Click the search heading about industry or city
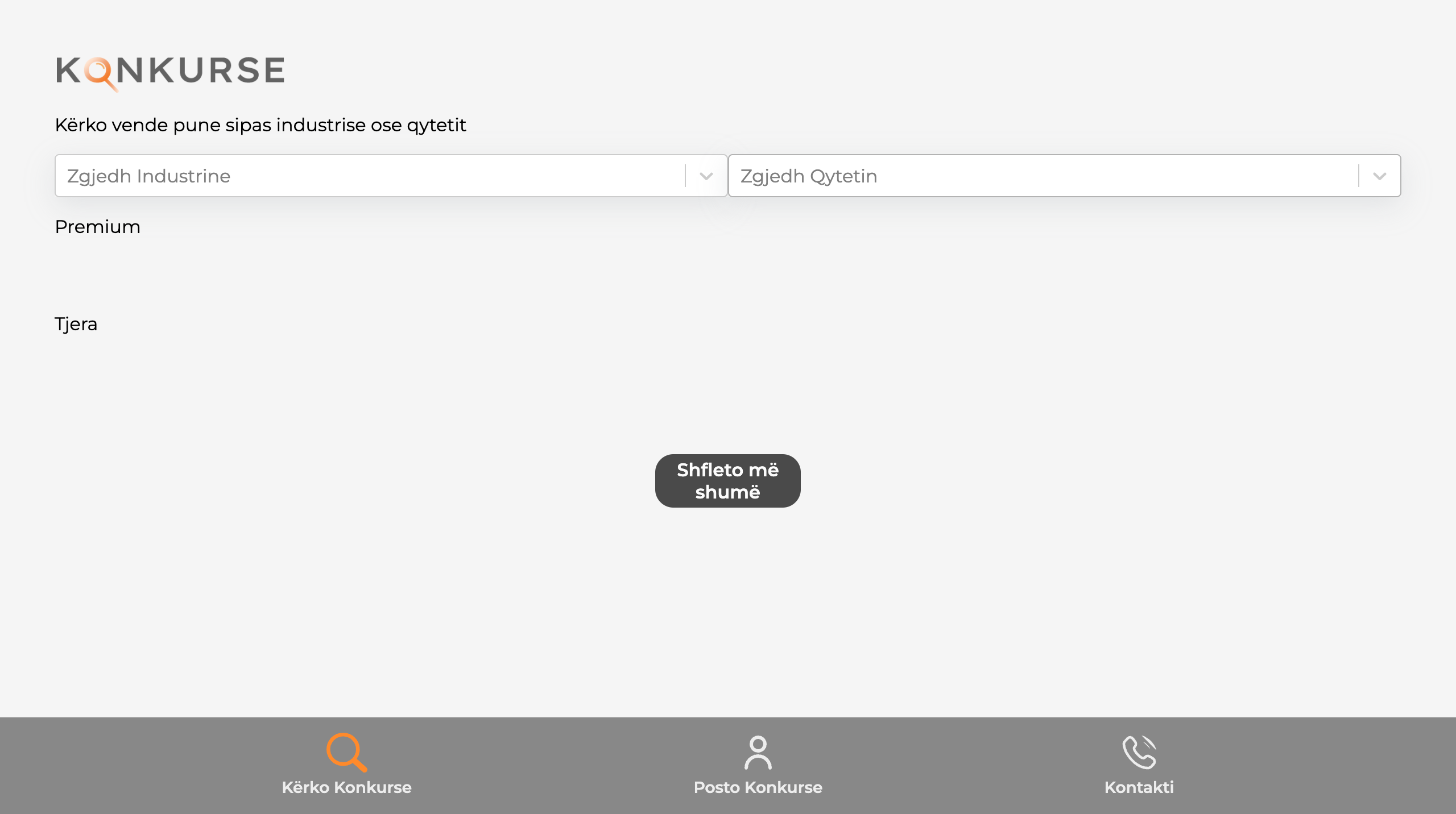1456x814 pixels. [260, 125]
